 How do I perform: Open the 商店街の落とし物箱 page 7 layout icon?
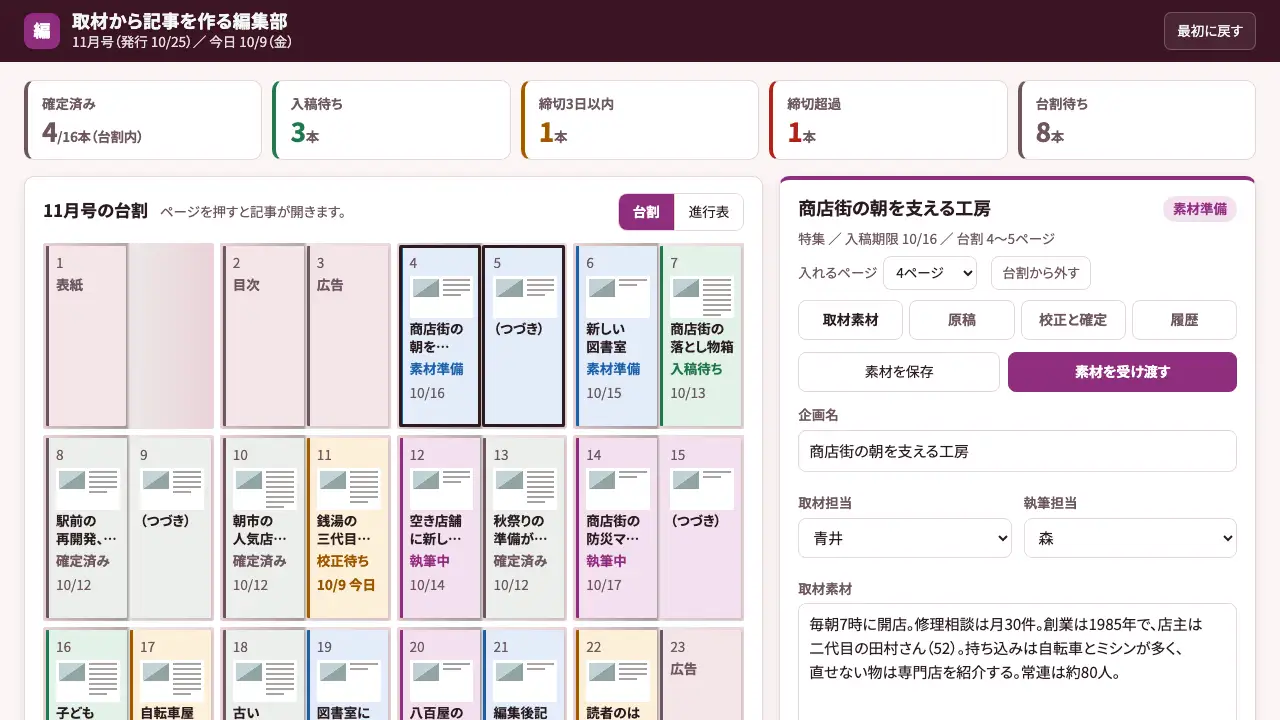coord(702,297)
